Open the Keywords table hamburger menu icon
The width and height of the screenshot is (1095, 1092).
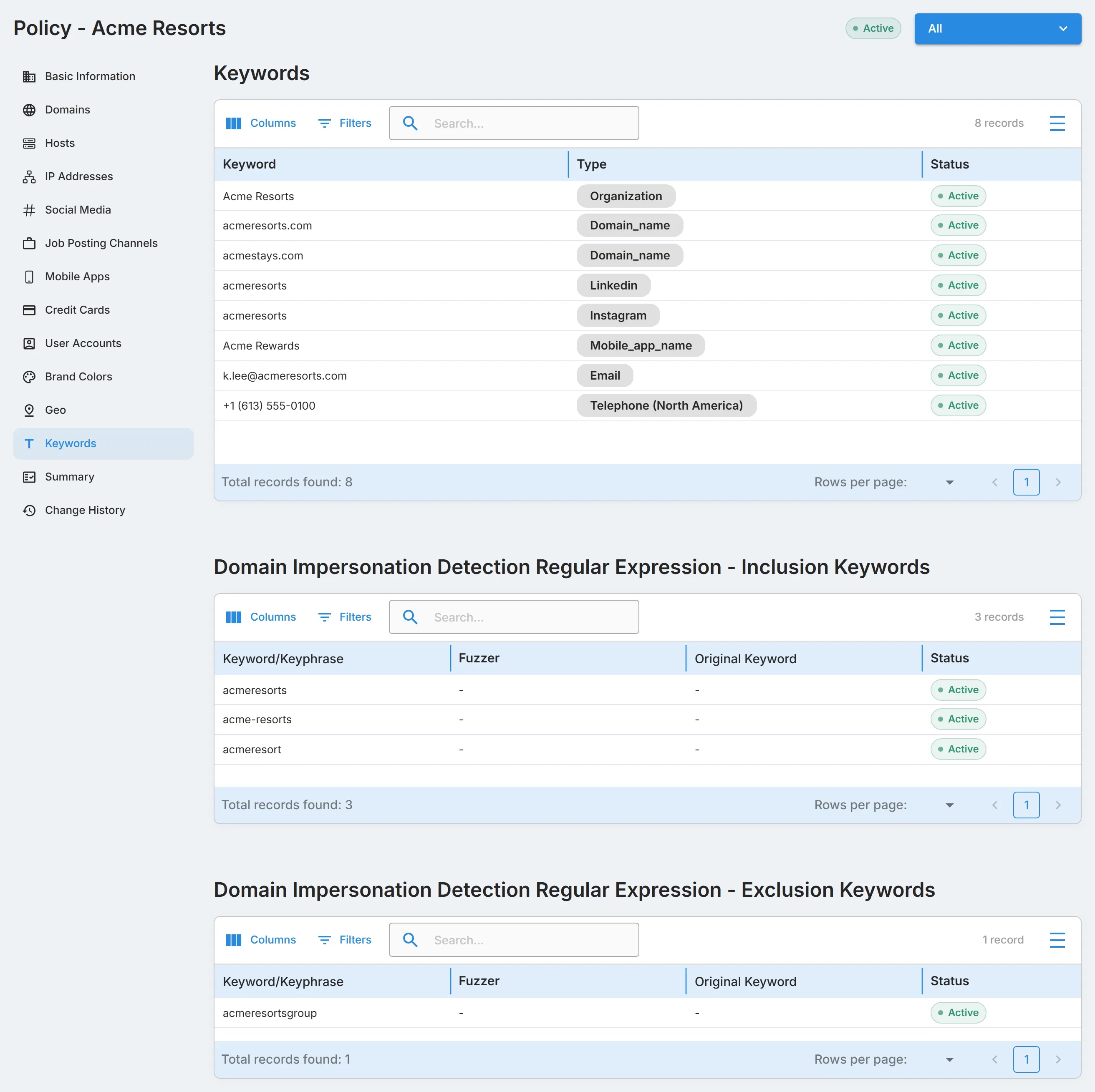(1057, 123)
